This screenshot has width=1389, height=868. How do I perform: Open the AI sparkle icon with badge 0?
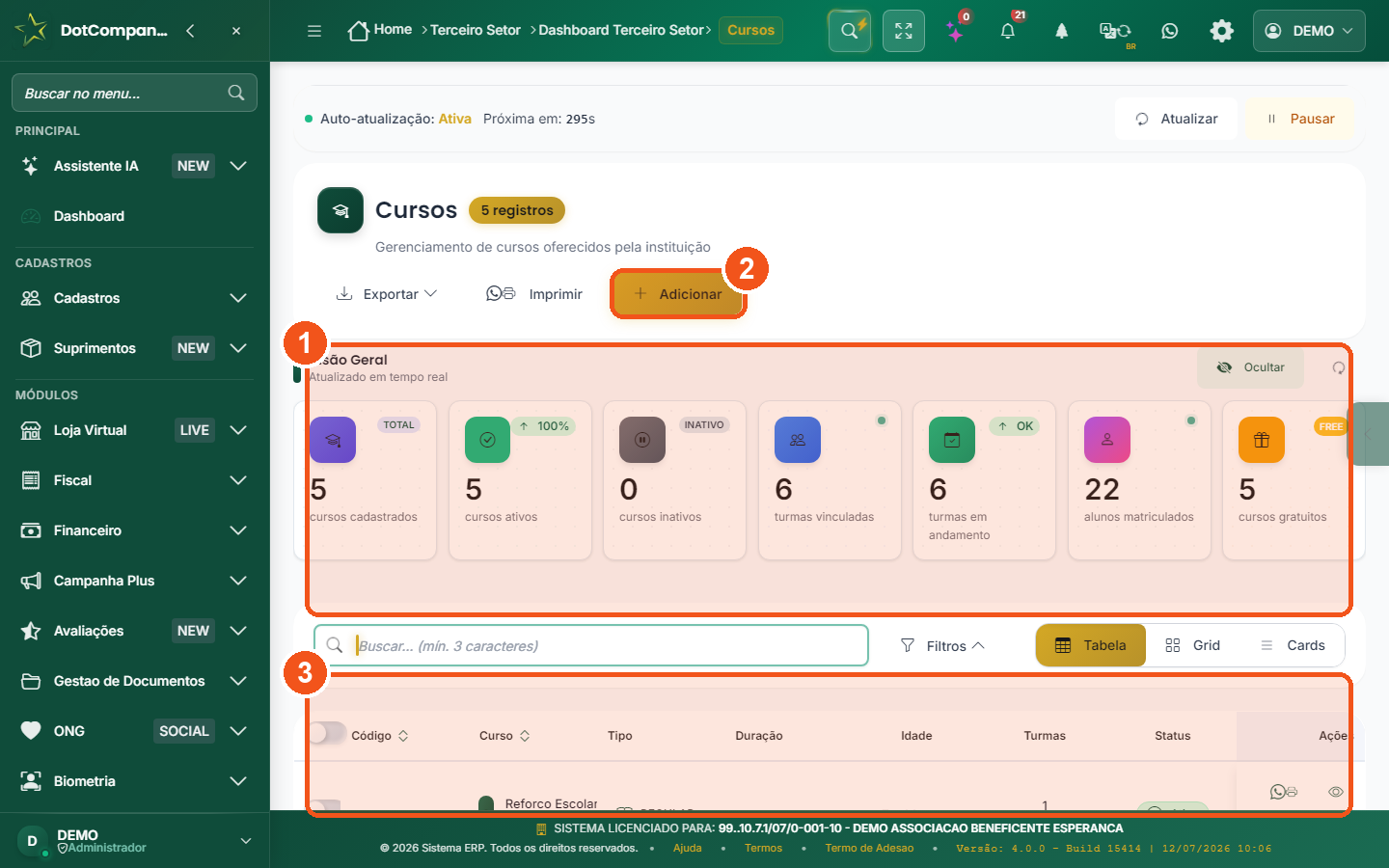point(956,31)
